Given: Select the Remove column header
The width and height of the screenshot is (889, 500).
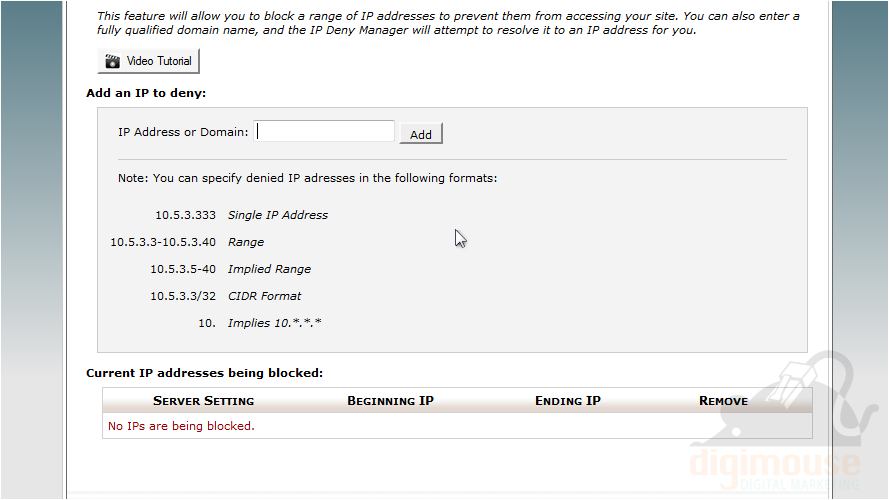Looking at the screenshot, I should click(723, 401).
